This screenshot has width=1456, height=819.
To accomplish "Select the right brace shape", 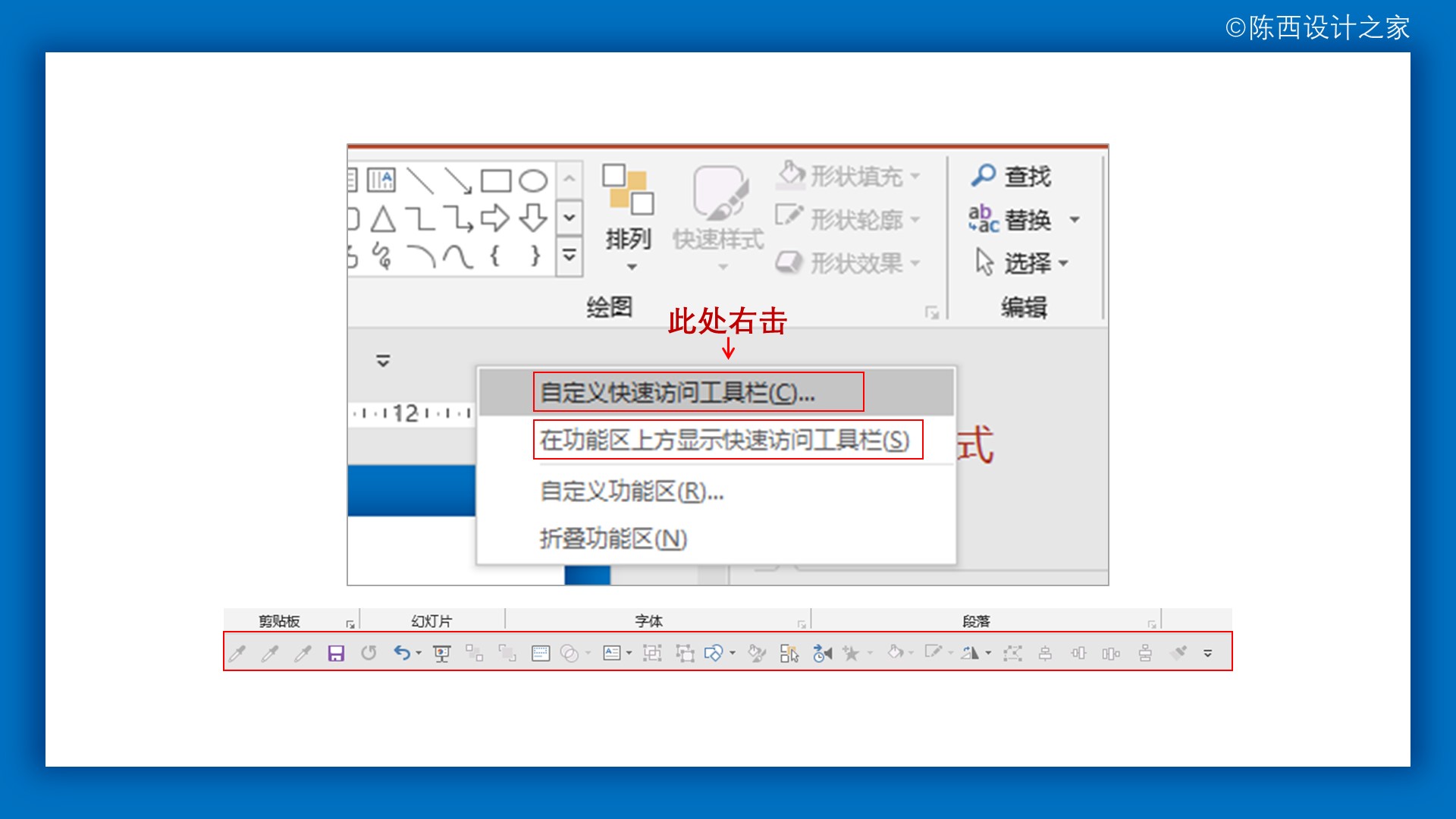I will [535, 256].
